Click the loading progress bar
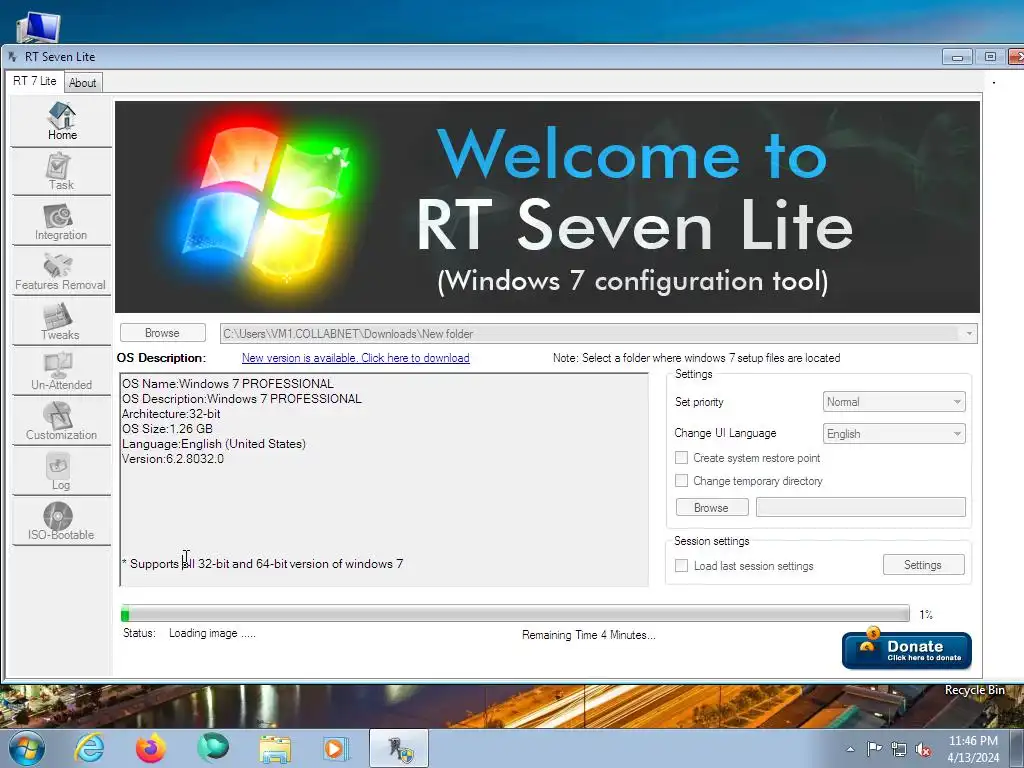The image size is (1024, 768). pyautogui.click(x=515, y=614)
